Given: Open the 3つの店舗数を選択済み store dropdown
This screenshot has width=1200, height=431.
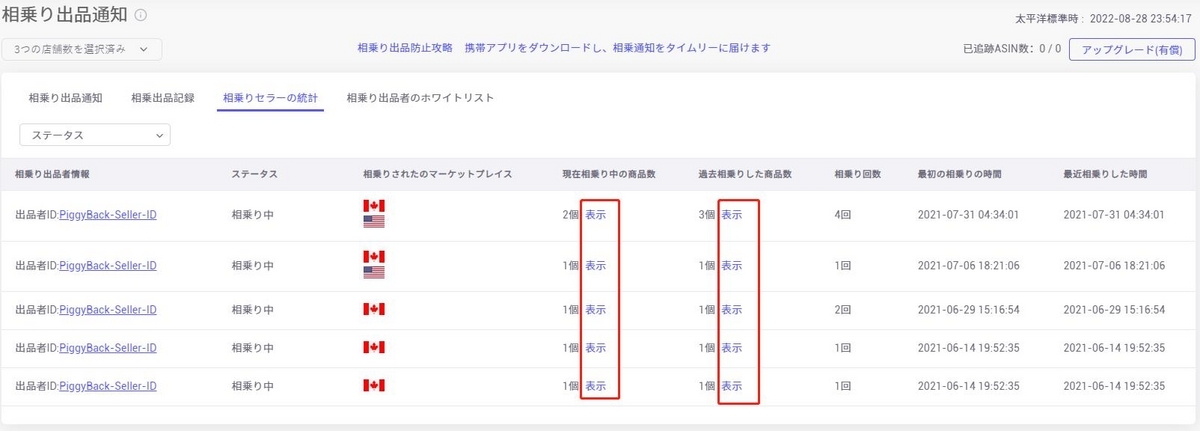Looking at the screenshot, I should 82,48.
